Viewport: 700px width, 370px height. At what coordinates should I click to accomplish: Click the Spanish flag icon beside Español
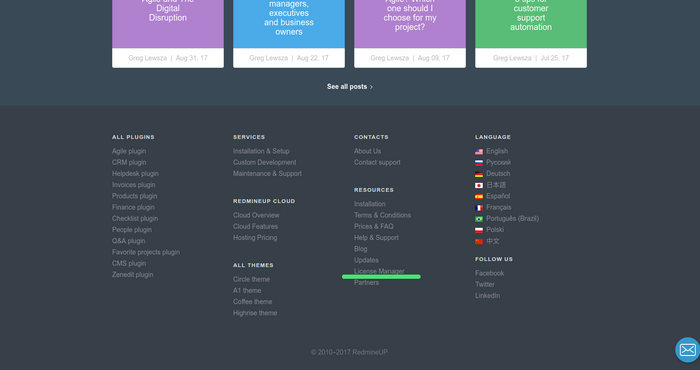479,196
